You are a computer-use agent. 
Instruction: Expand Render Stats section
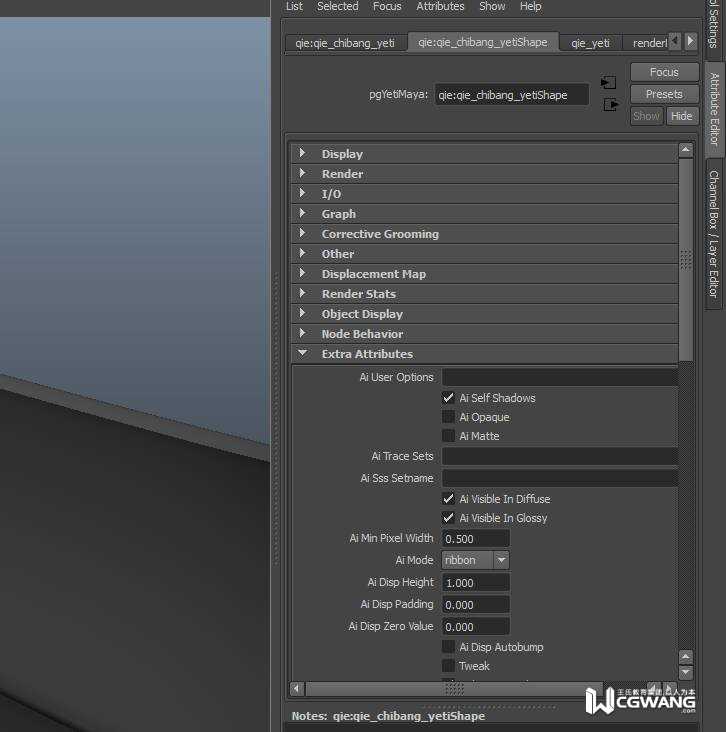pyautogui.click(x=485, y=294)
